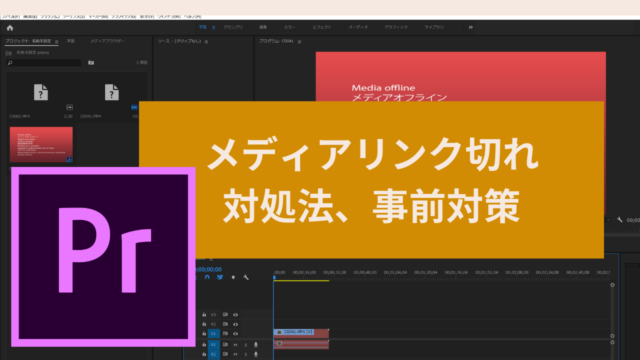Open the メディアブラウザー panel tab
Image resolution: width=640 pixels, height=360 pixels.
pos(107,41)
